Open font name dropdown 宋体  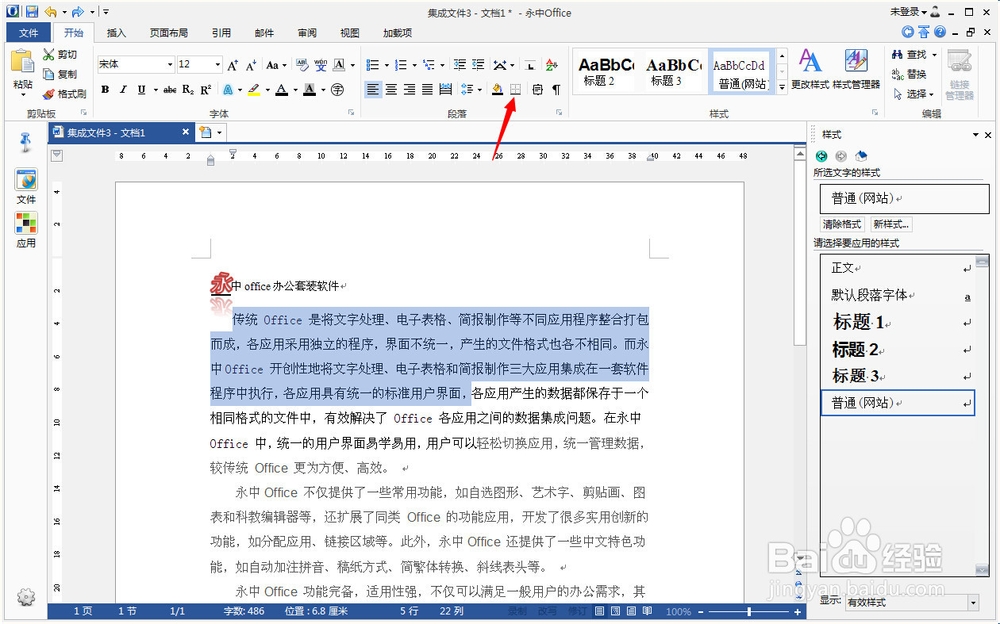(170, 64)
